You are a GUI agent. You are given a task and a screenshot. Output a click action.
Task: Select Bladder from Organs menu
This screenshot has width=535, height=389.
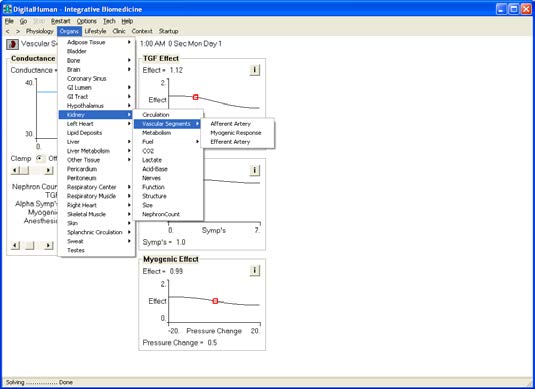tap(97, 51)
